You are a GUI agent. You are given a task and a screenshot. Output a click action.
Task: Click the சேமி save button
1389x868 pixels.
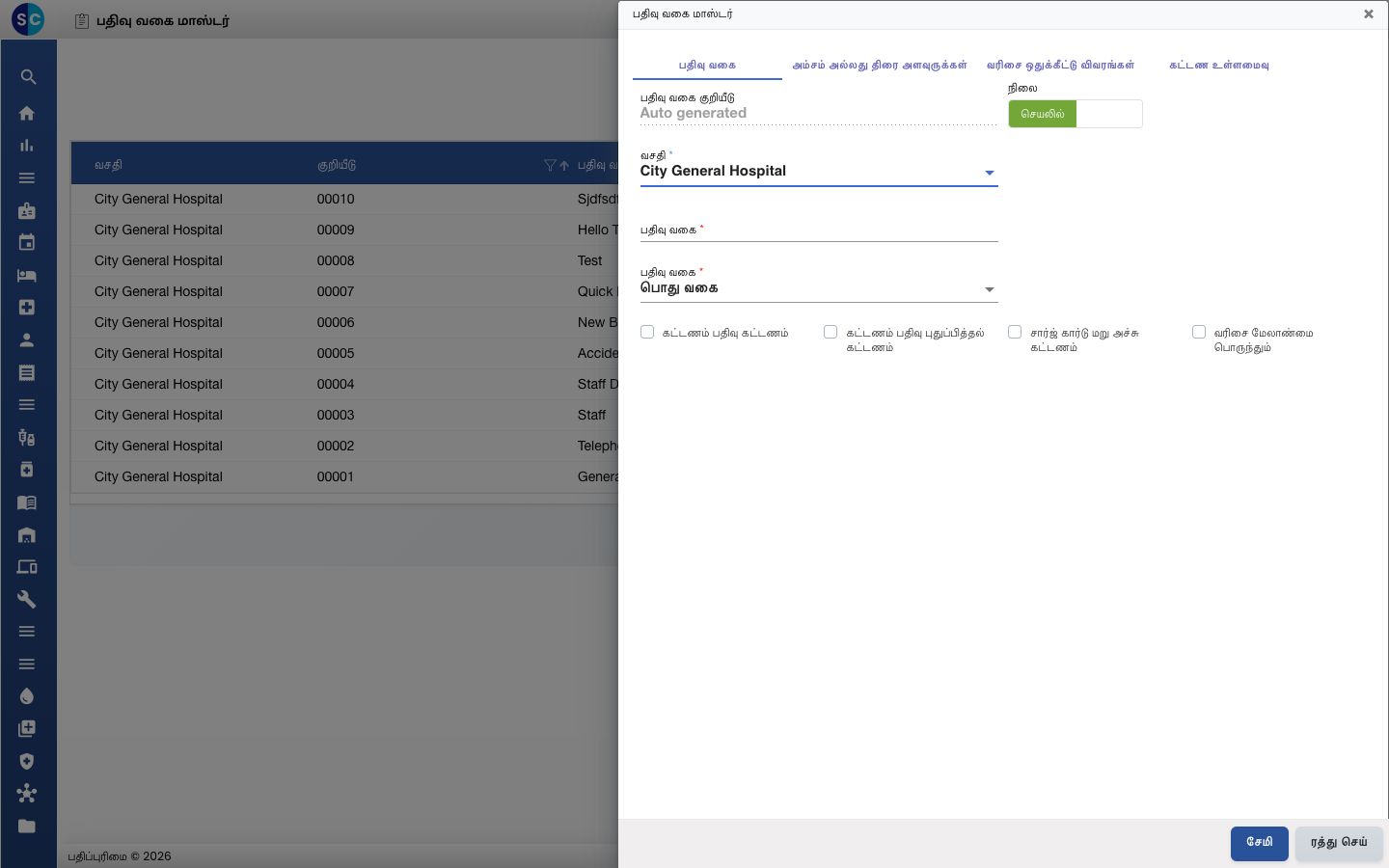[x=1260, y=843]
